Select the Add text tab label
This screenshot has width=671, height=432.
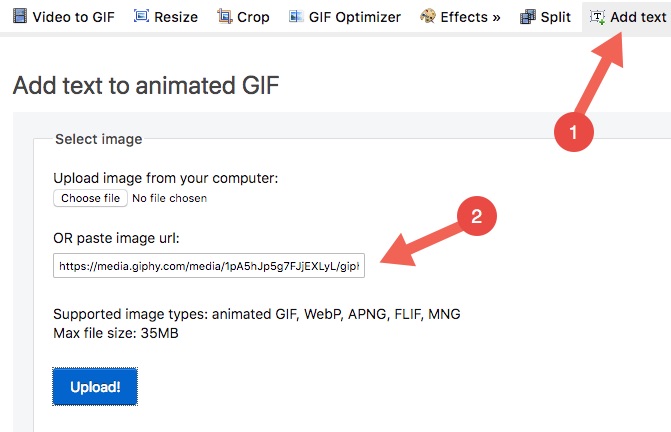click(638, 17)
